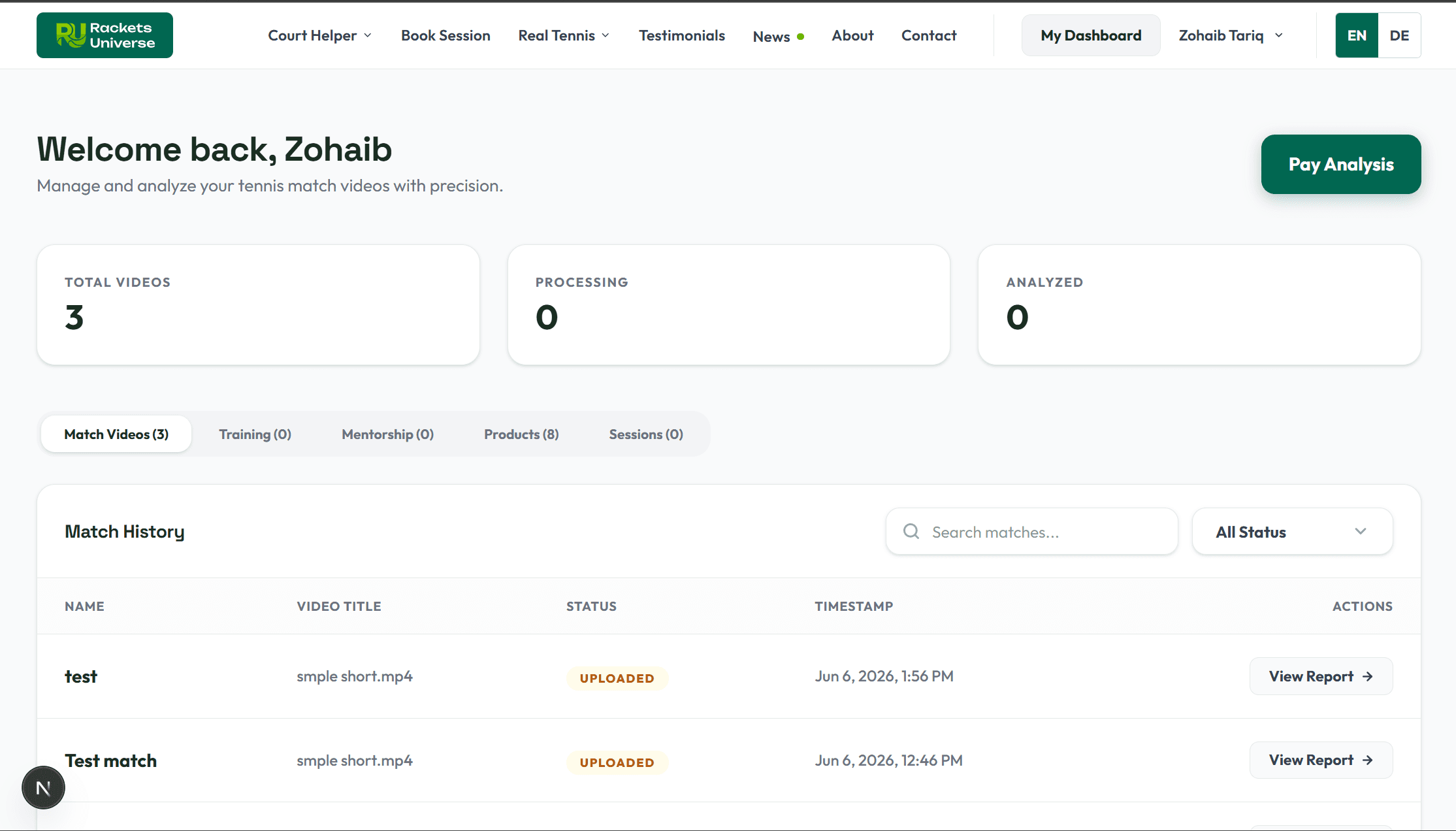The image size is (1456, 831).
Task: Open the Contact page
Action: tap(929, 35)
